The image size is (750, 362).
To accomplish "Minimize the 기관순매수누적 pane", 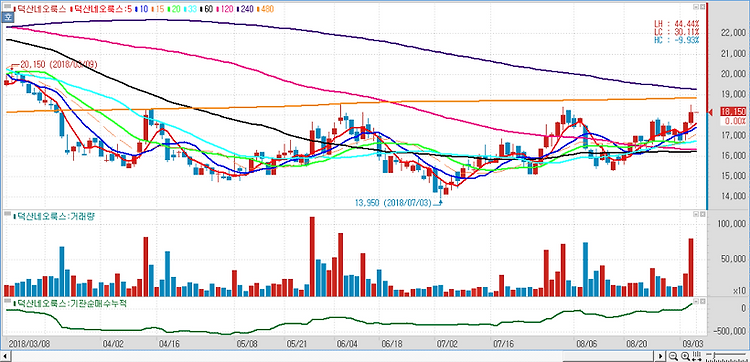I will point(695,302).
